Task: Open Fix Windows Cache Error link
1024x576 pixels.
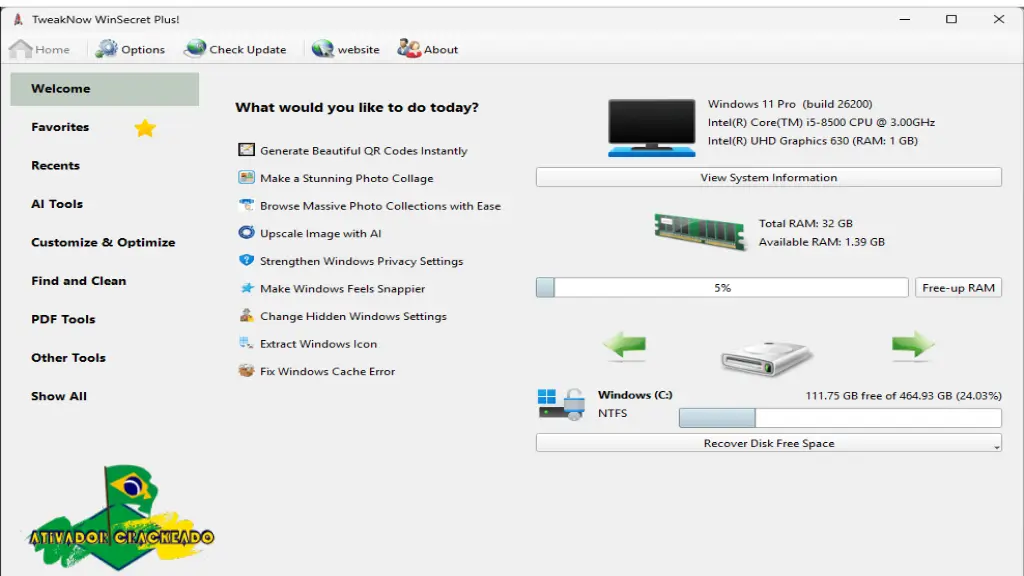Action: tap(327, 371)
